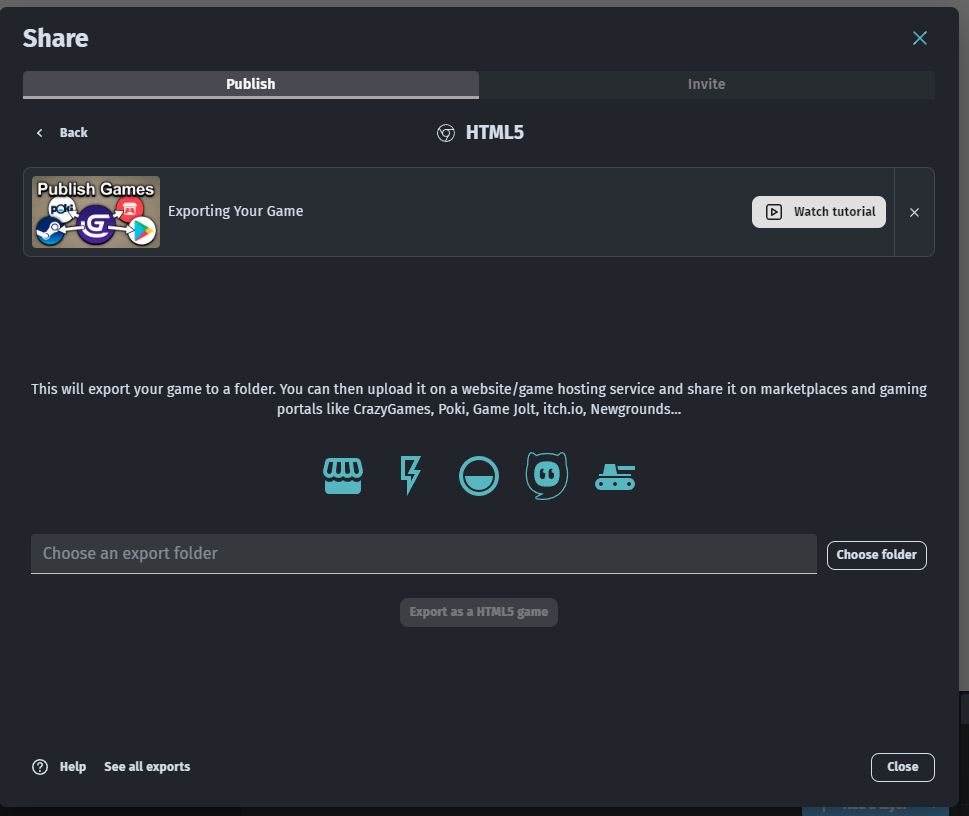Click the play icon in Watch tutorial
969x816 pixels.
coord(774,212)
